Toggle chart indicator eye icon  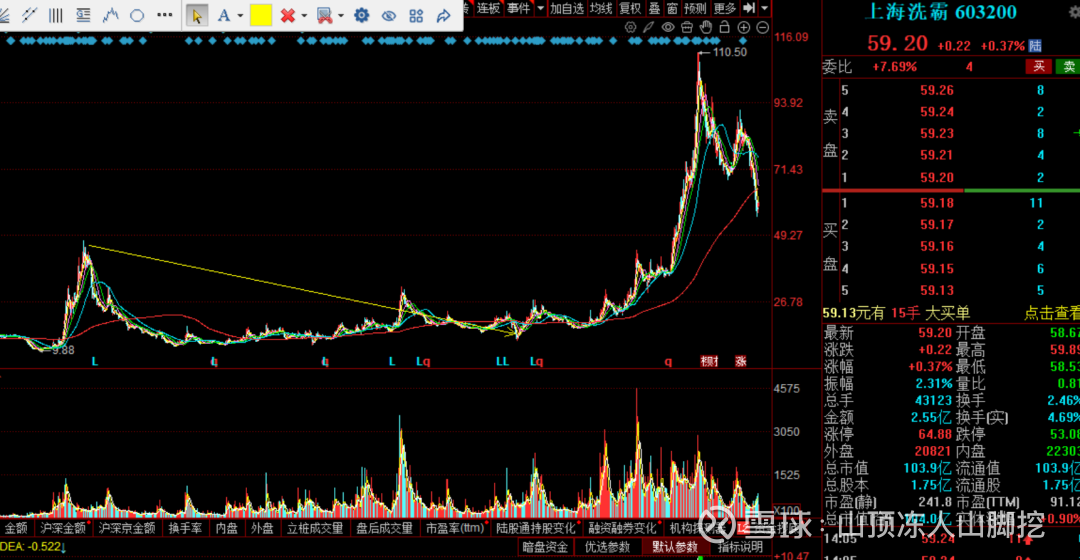pos(668,28)
